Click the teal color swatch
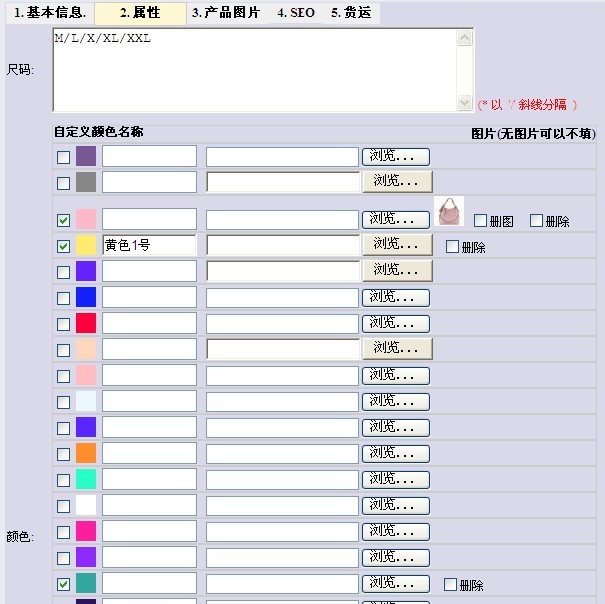This screenshot has height=604, width=605. pyautogui.click(x=86, y=583)
